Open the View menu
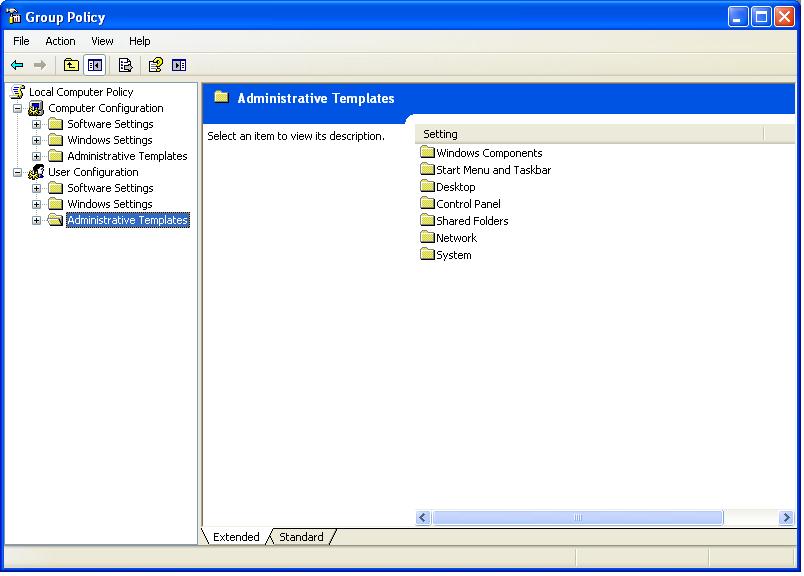Screen dimensions: 804x576 pos(102,41)
